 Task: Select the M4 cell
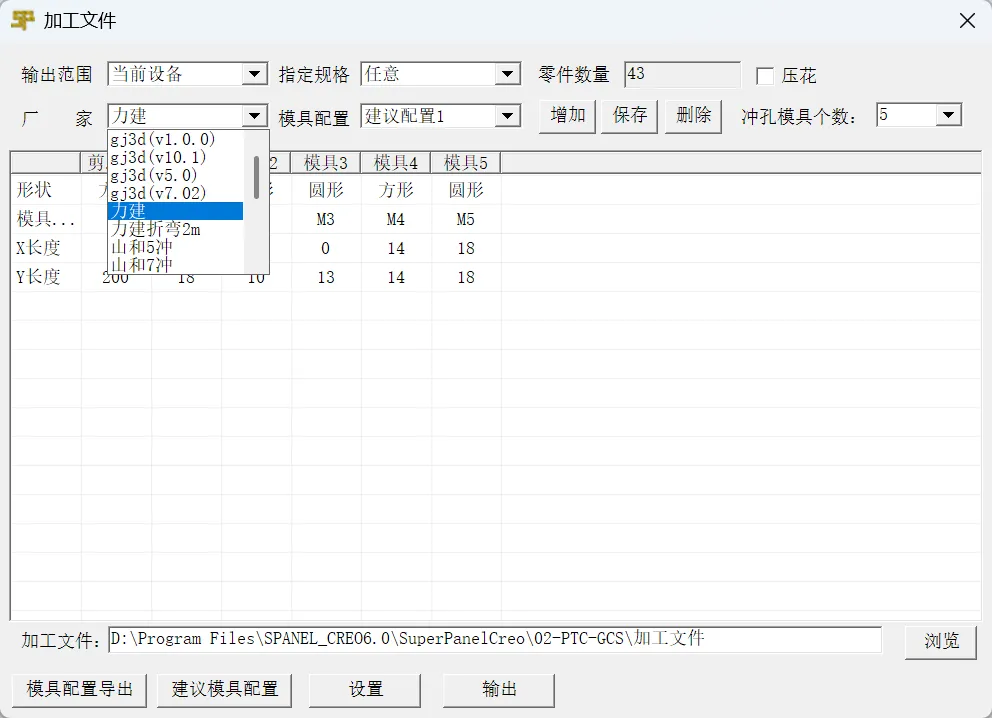pos(396,219)
